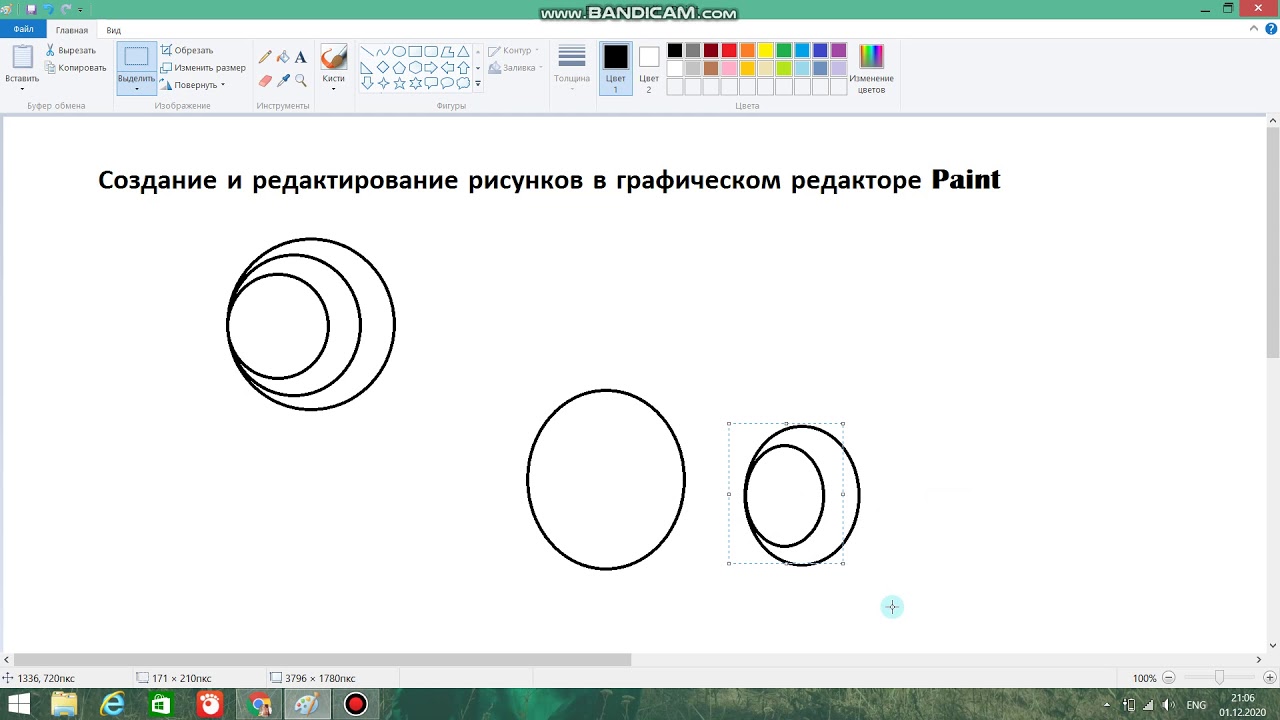The image size is (1280, 720).
Task: Choose the Right arrow shape
Action: point(431,68)
